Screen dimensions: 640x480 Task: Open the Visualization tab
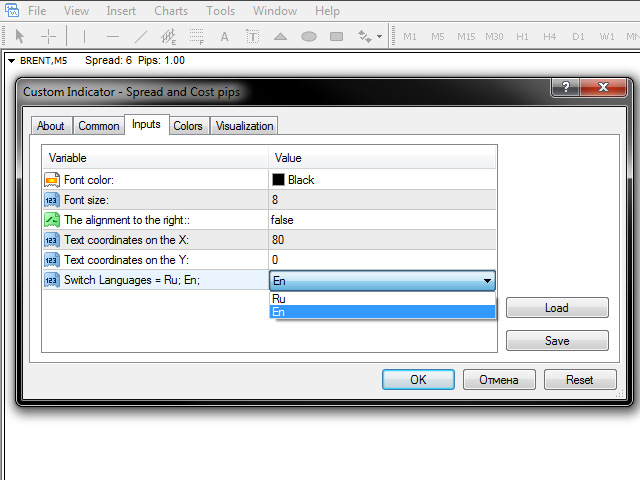click(x=244, y=126)
